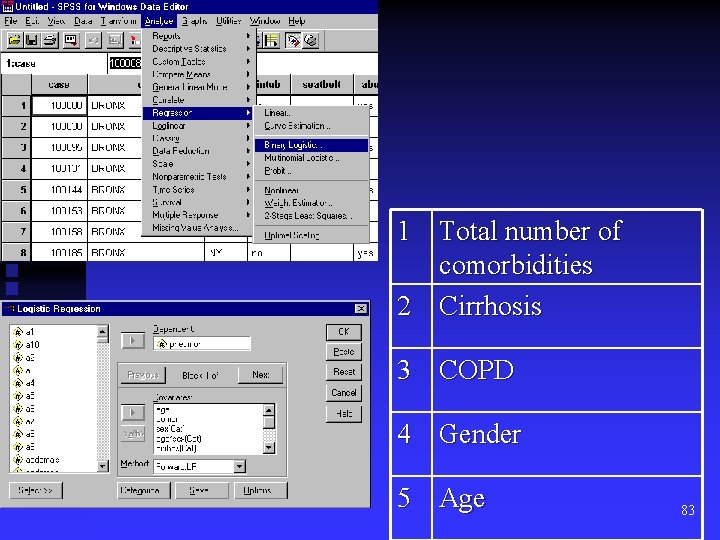Click the Use Sets toolbar icon
Viewport: 720px width, 540px height.
pyautogui.click(x=310, y=40)
